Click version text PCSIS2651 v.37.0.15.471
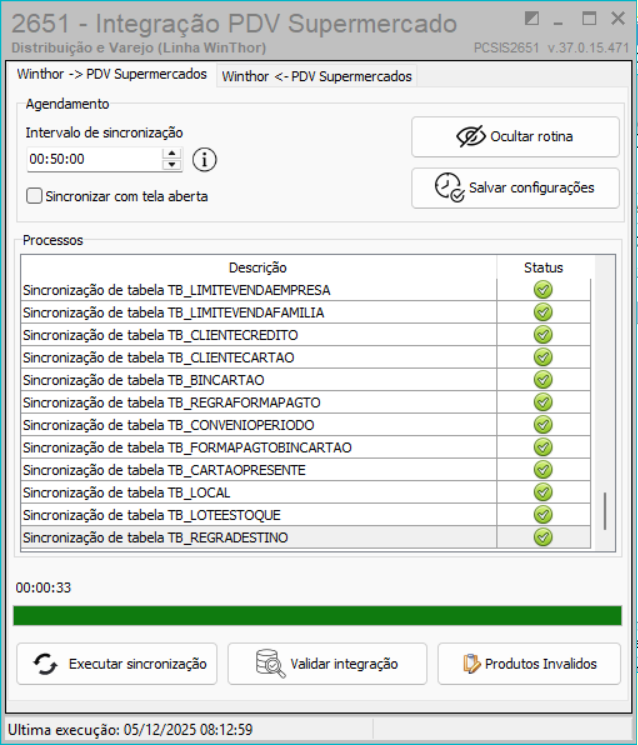 click(551, 48)
